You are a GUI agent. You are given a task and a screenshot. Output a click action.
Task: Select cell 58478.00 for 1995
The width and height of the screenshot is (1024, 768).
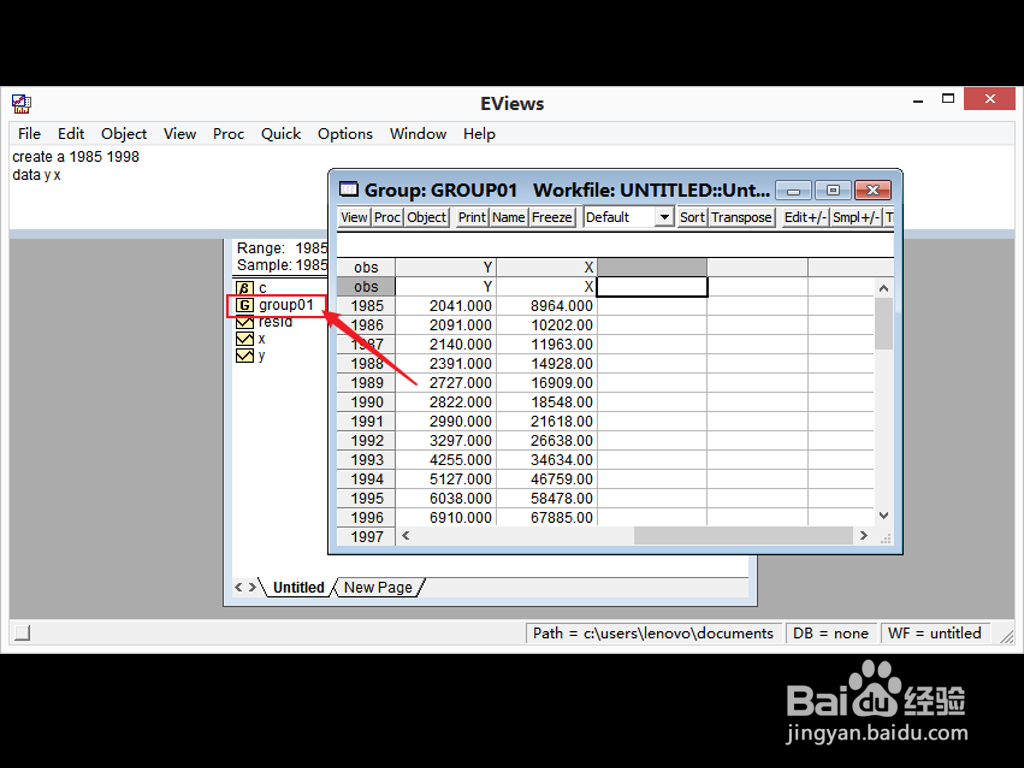[x=547, y=498]
